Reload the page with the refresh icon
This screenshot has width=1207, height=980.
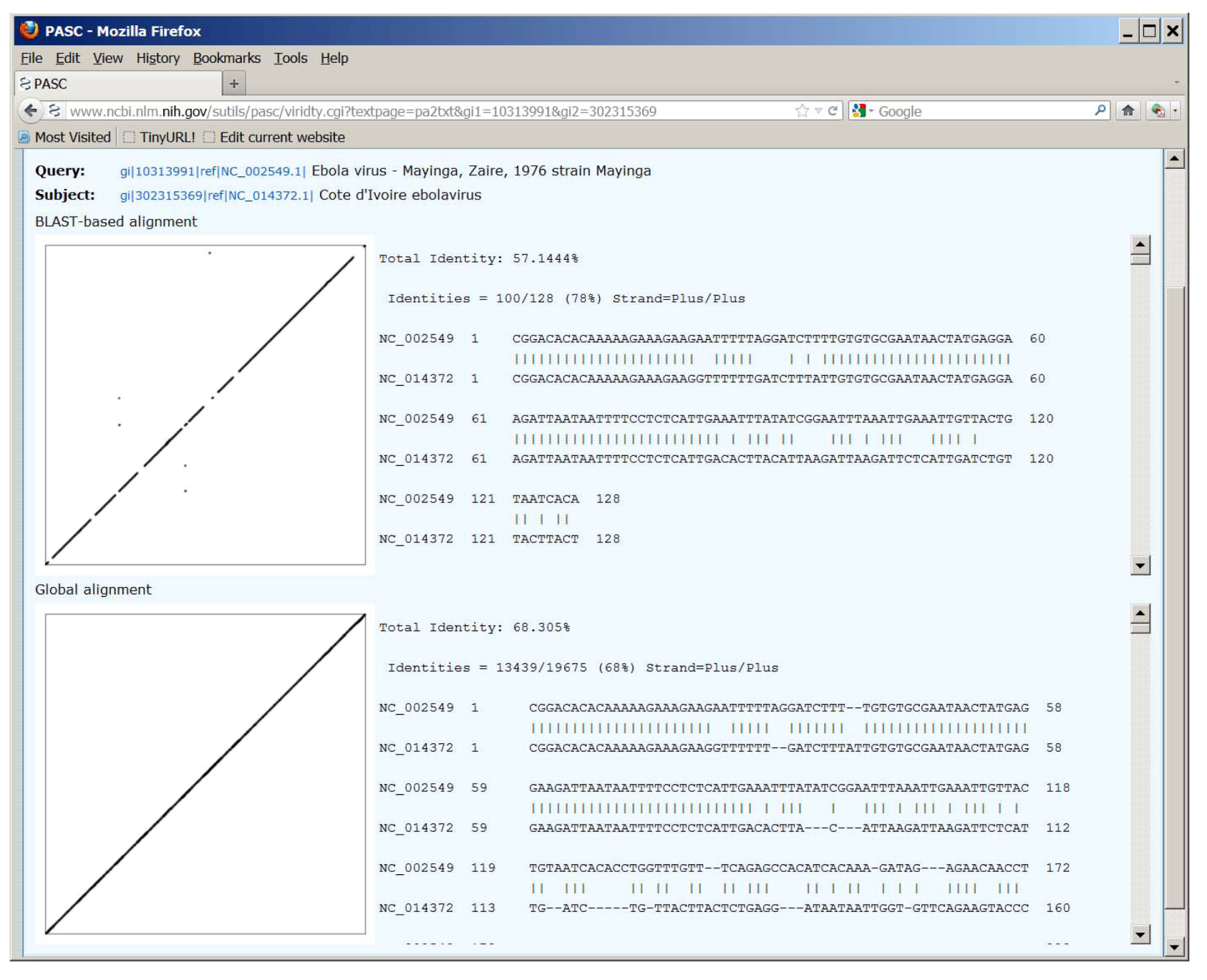click(x=832, y=111)
